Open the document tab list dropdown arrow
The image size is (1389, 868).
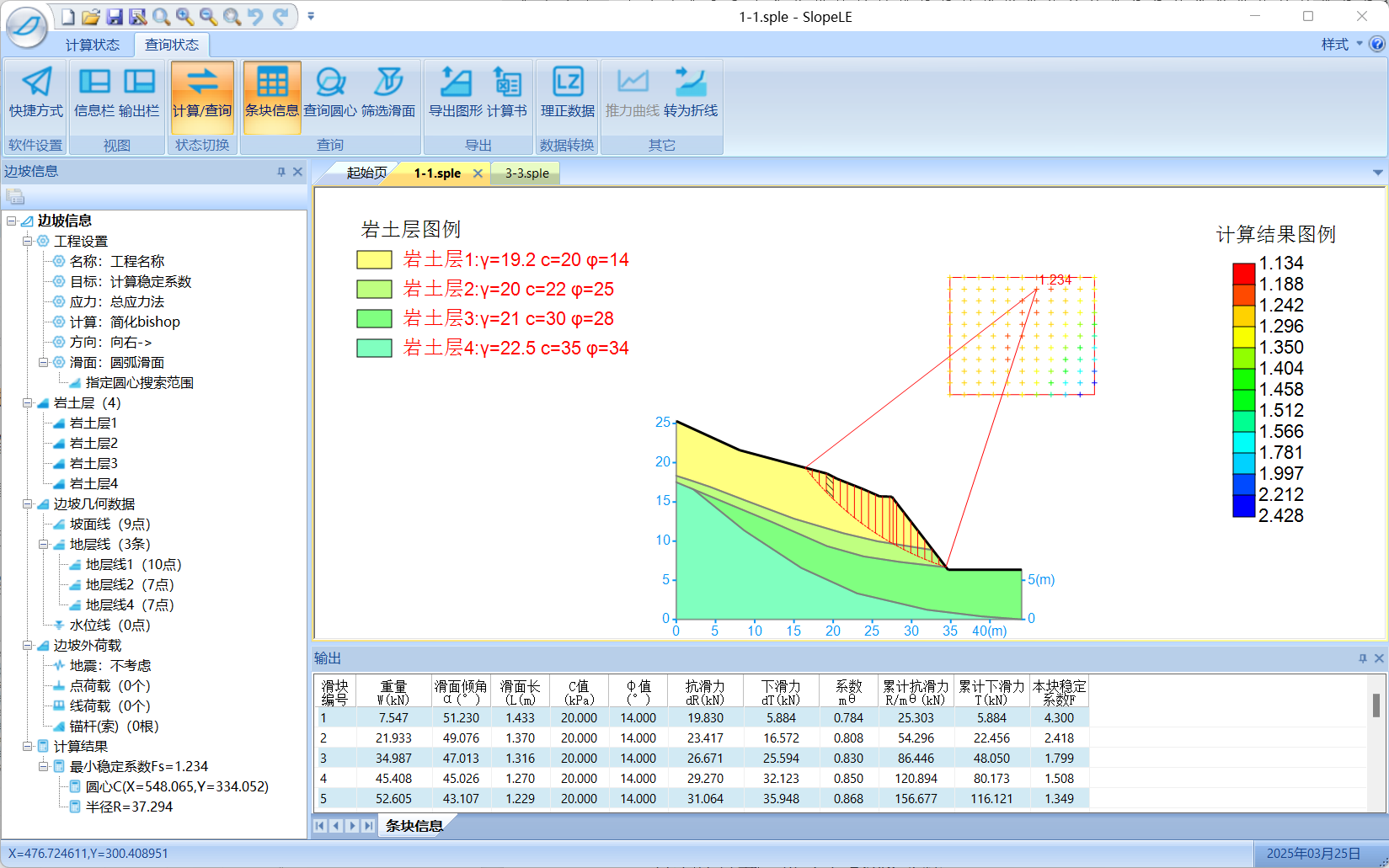tap(1378, 173)
